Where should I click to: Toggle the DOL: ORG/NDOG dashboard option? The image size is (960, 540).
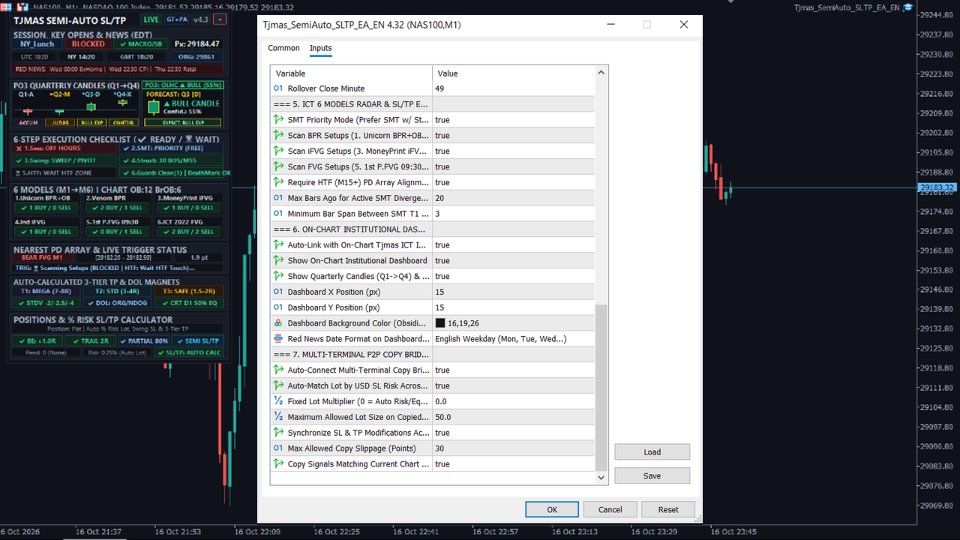(x=117, y=303)
